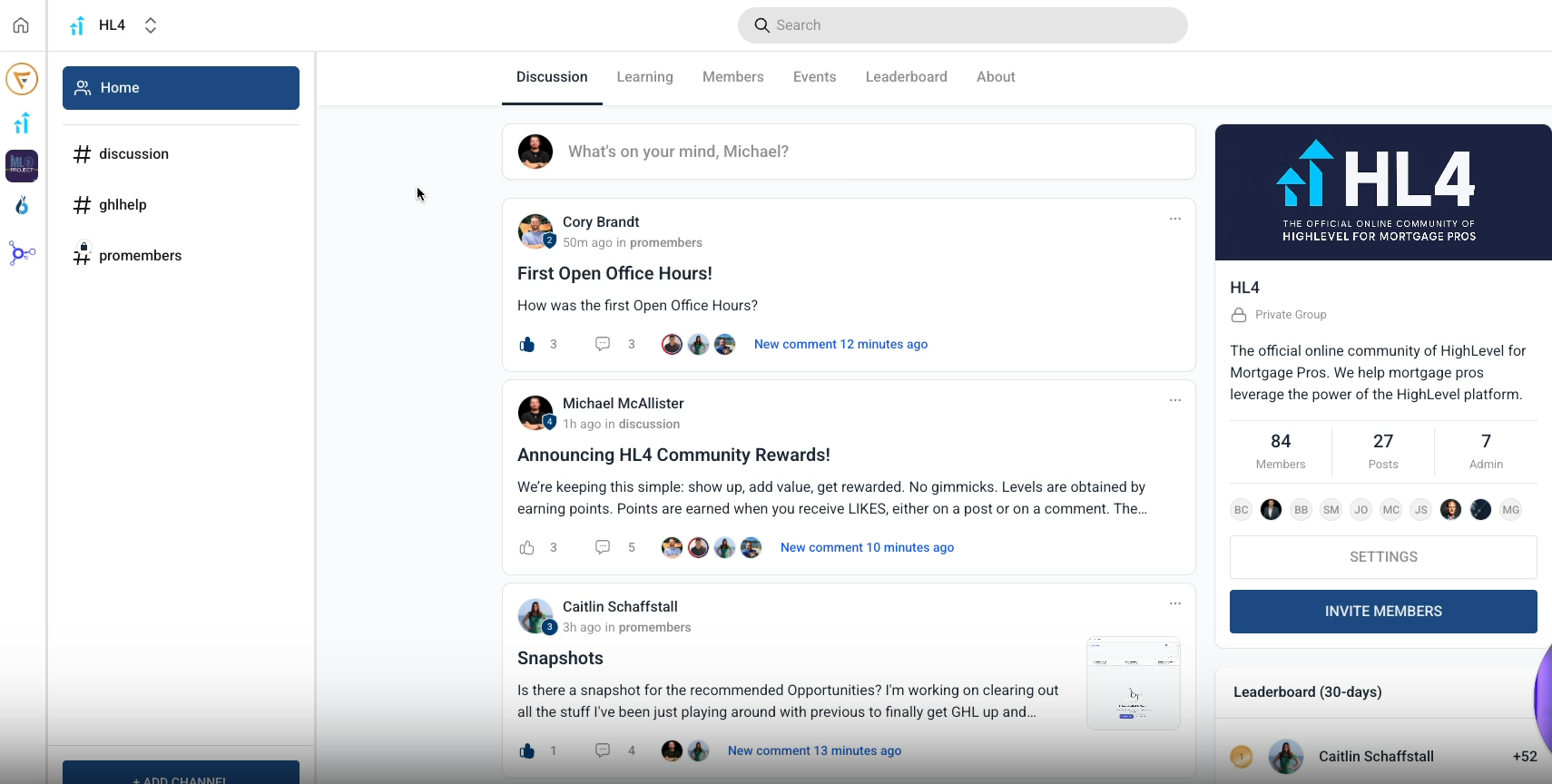
Task: Switch to the Leaderboard tab
Action: tap(906, 77)
